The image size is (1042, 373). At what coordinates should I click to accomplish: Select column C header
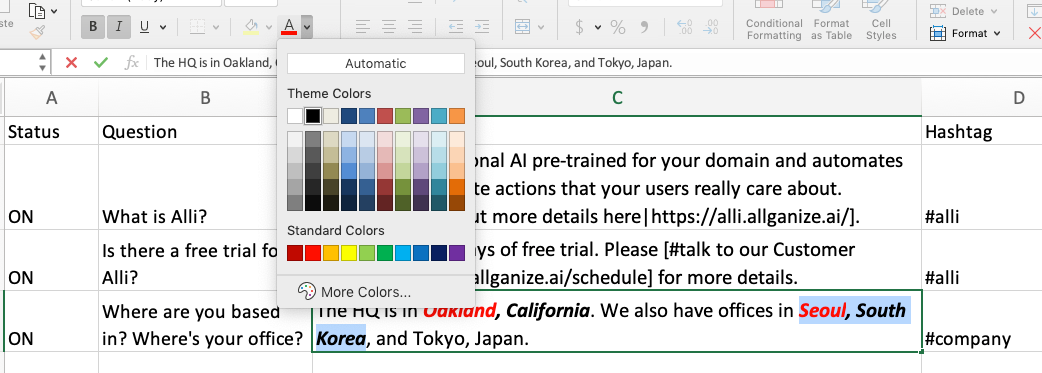[617, 98]
